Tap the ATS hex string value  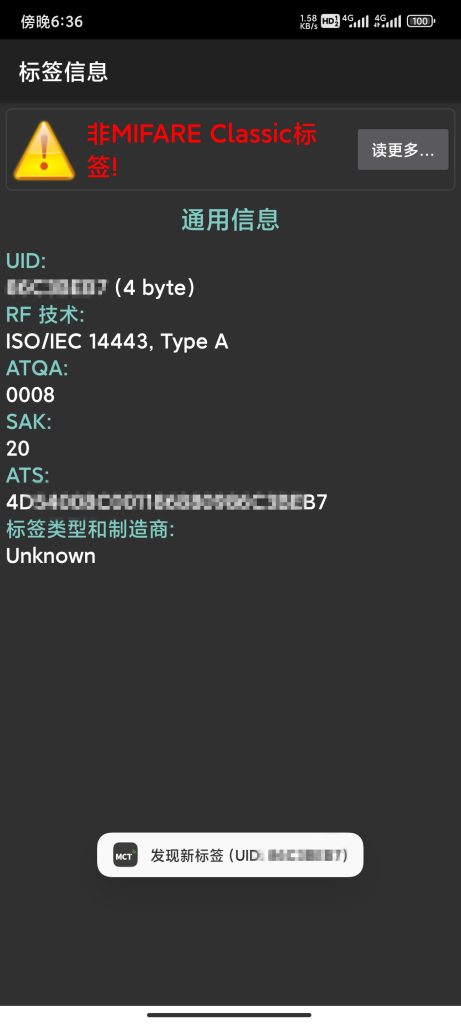tap(167, 502)
